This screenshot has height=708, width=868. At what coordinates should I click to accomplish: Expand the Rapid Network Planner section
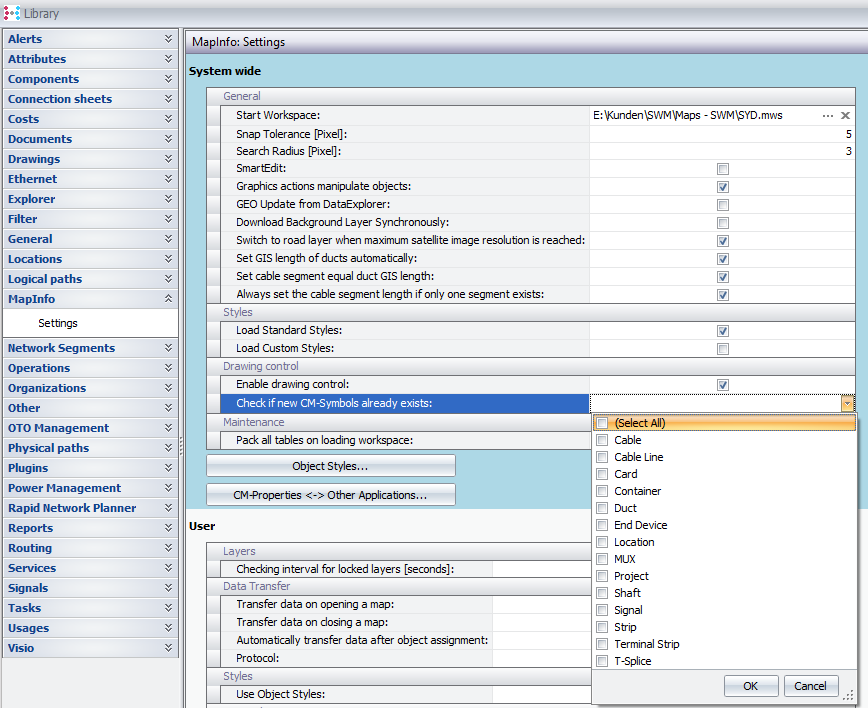(168, 508)
